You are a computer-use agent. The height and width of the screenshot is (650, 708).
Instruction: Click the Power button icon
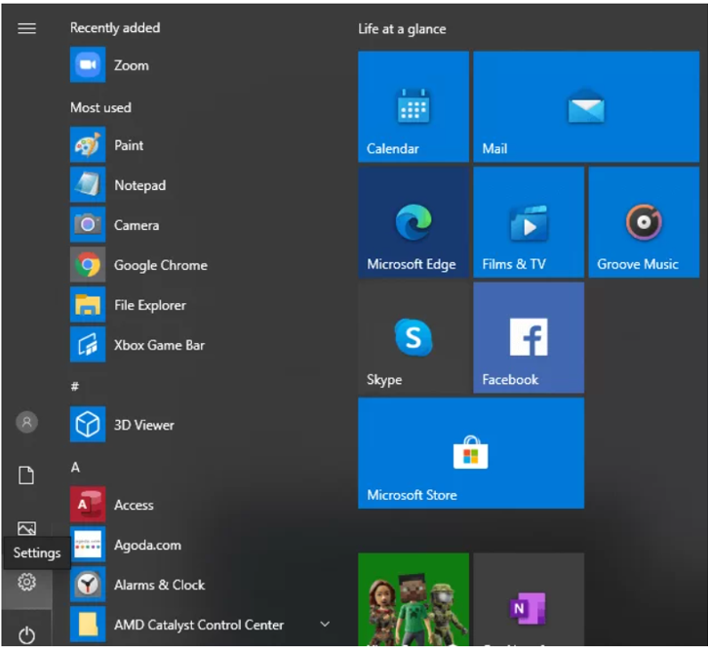(x=27, y=634)
